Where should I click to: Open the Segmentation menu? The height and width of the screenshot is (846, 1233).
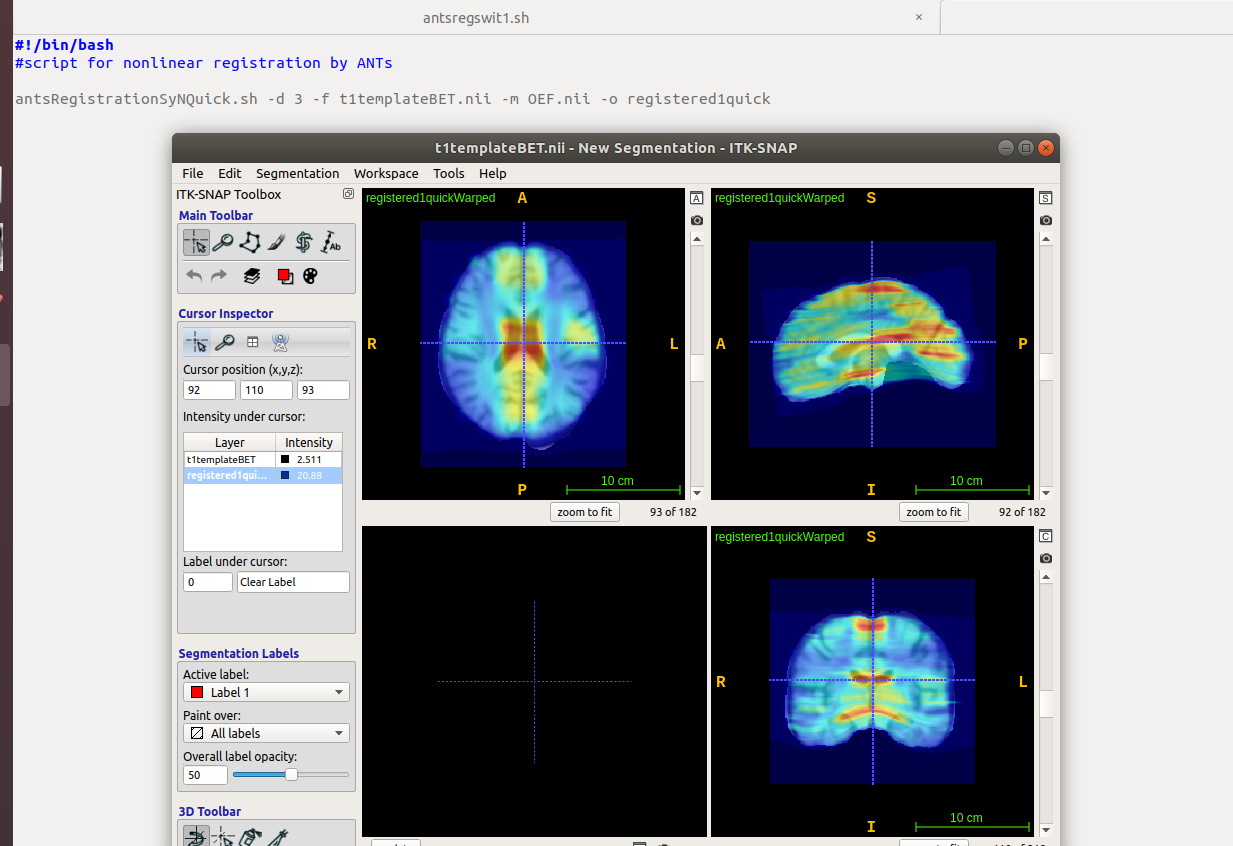pyautogui.click(x=297, y=173)
